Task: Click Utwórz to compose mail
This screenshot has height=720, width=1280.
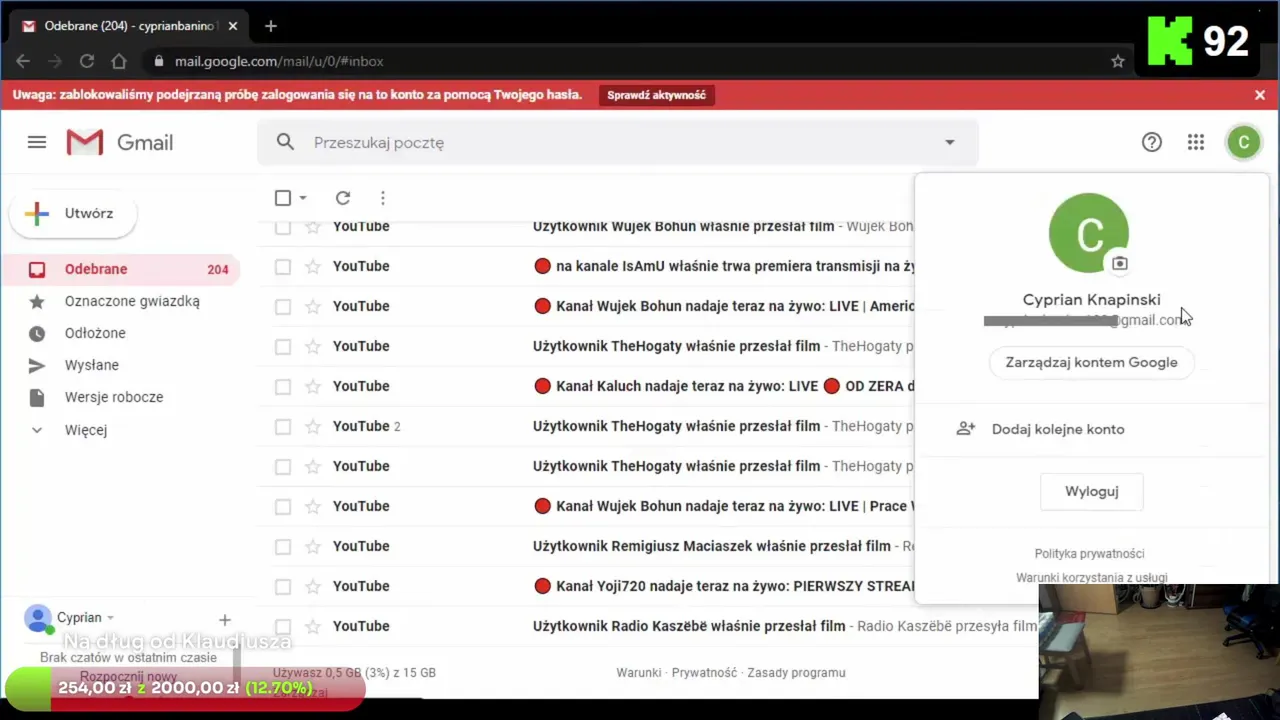Action: point(73,213)
